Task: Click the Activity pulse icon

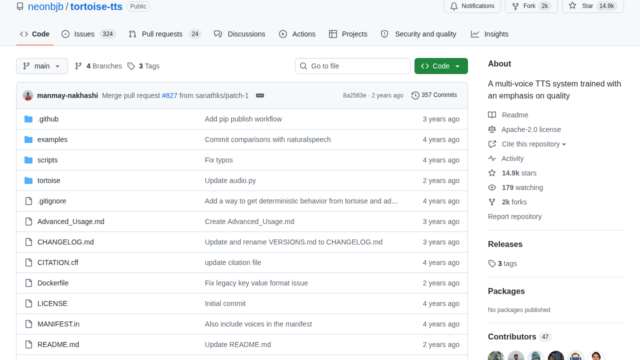Action: click(x=492, y=158)
